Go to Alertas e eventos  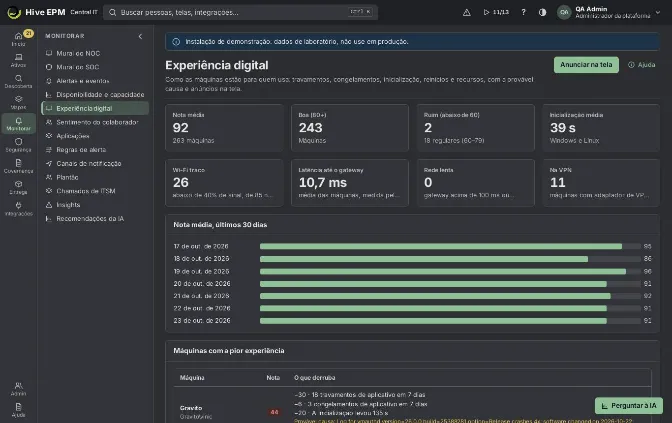pos(95,81)
